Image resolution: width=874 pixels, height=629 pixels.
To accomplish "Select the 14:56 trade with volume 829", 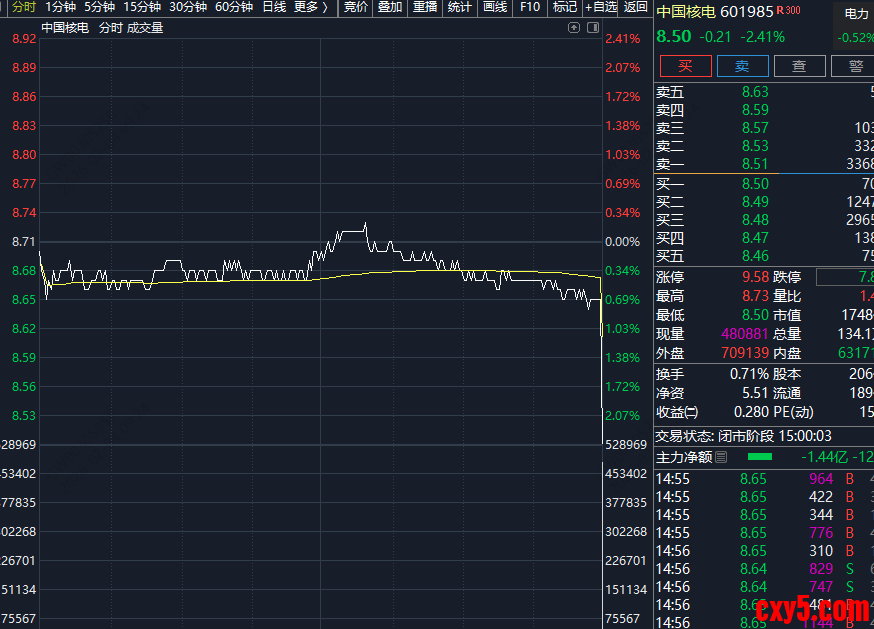I will 764,569.
